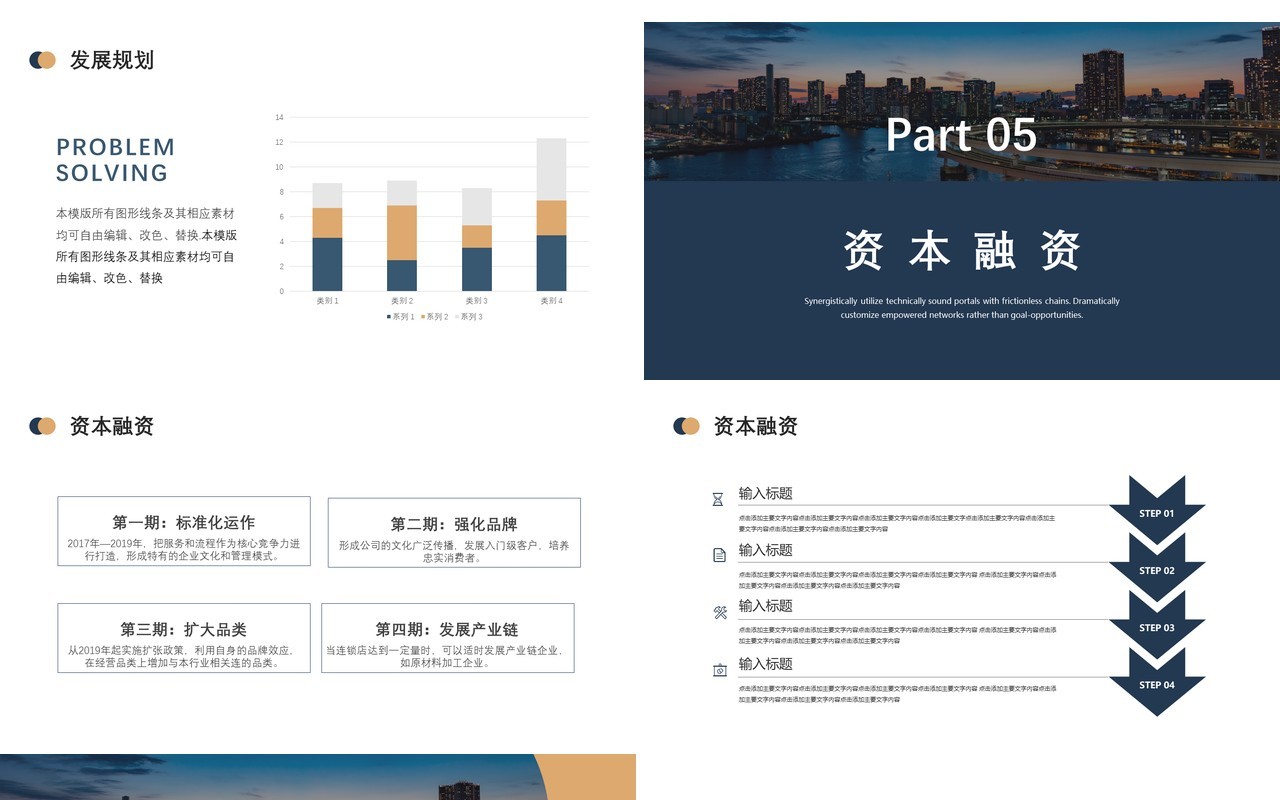This screenshot has height=800, width=1280.
Task: Click the orange circle shape on the bottom slide
Action: tap(586, 777)
